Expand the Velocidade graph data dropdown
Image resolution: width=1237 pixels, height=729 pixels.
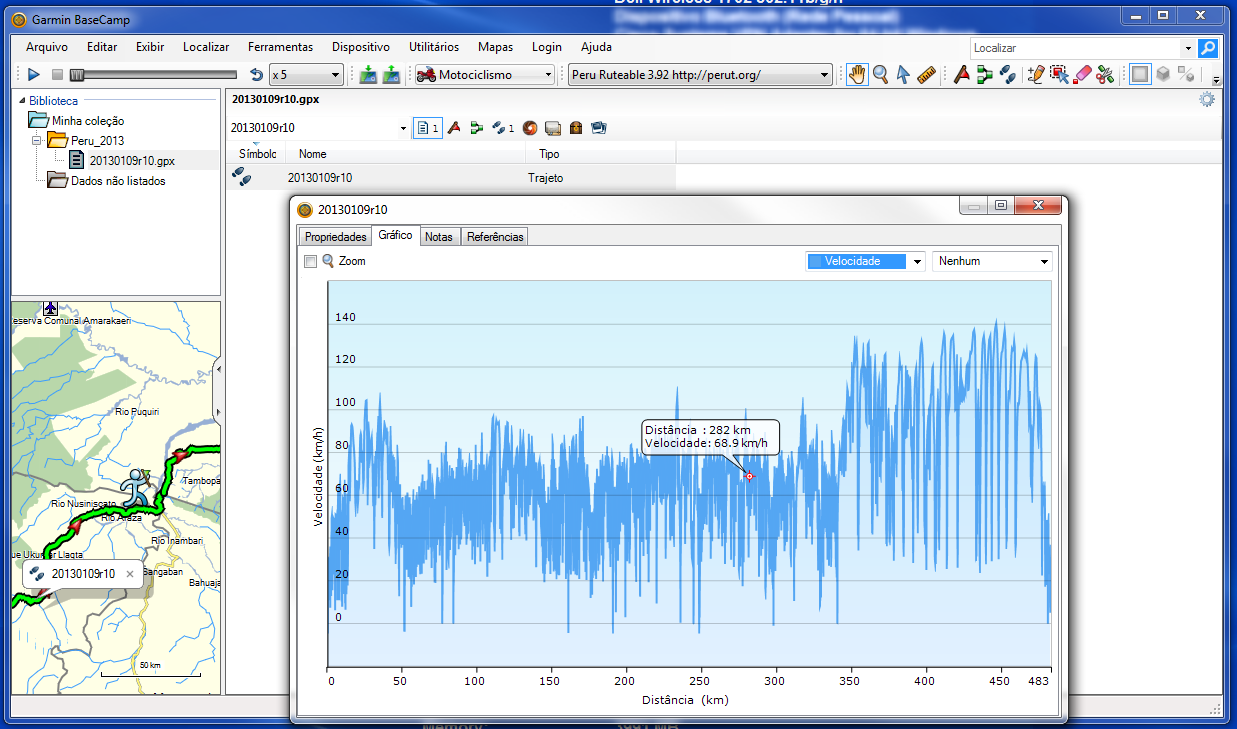point(918,261)
